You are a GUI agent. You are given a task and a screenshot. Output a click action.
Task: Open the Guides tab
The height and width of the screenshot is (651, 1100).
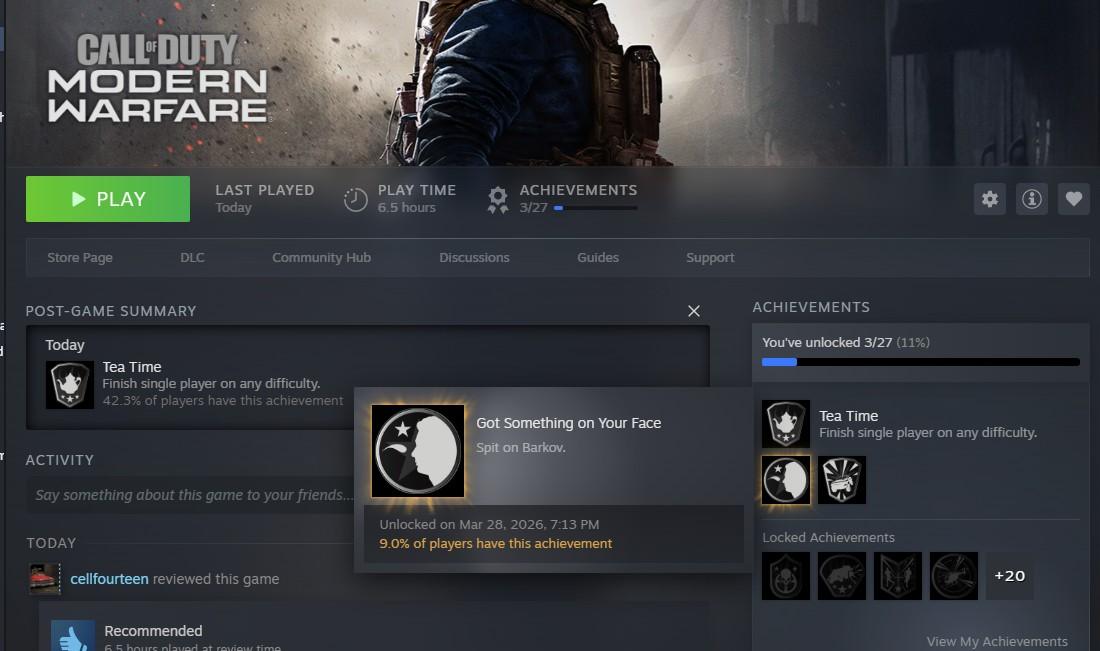598,258
